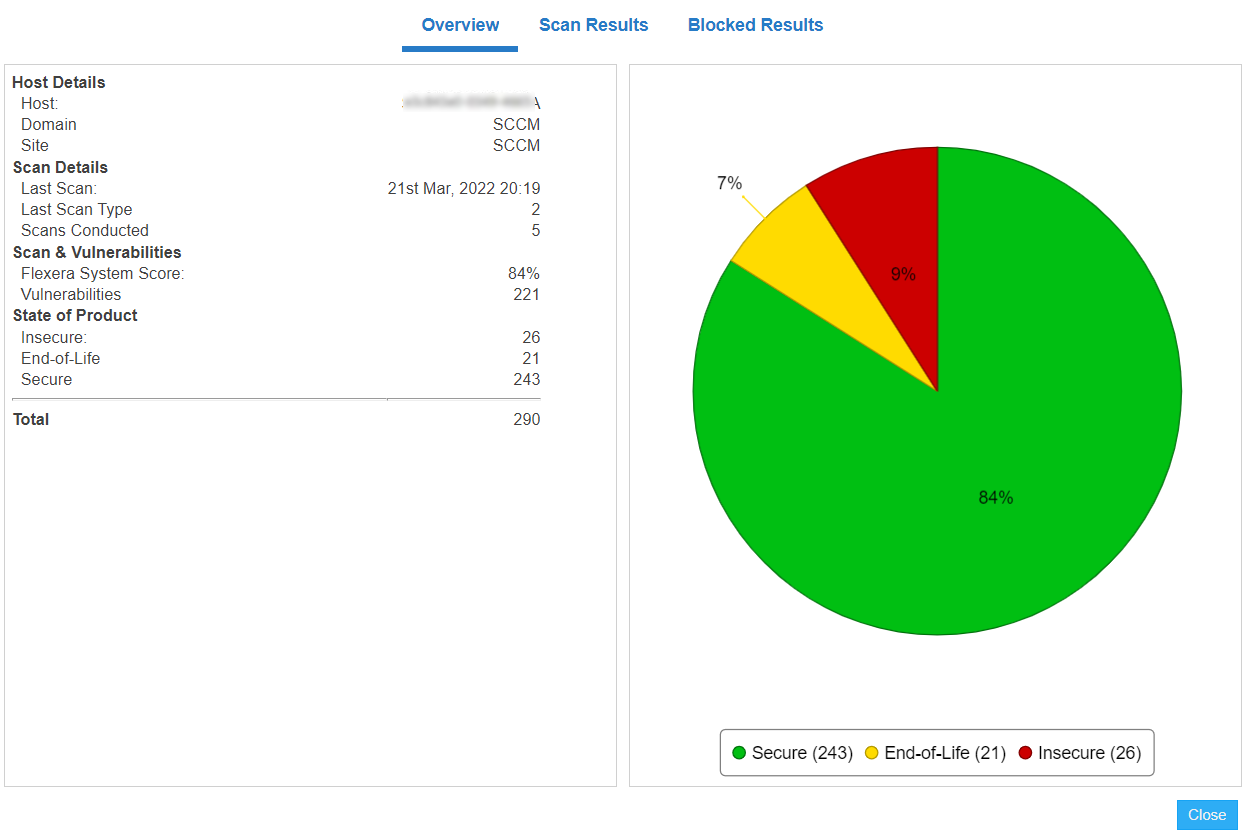
Task: Toggle the Insecure (26) legend label
Action: (x=1089, y=753)
